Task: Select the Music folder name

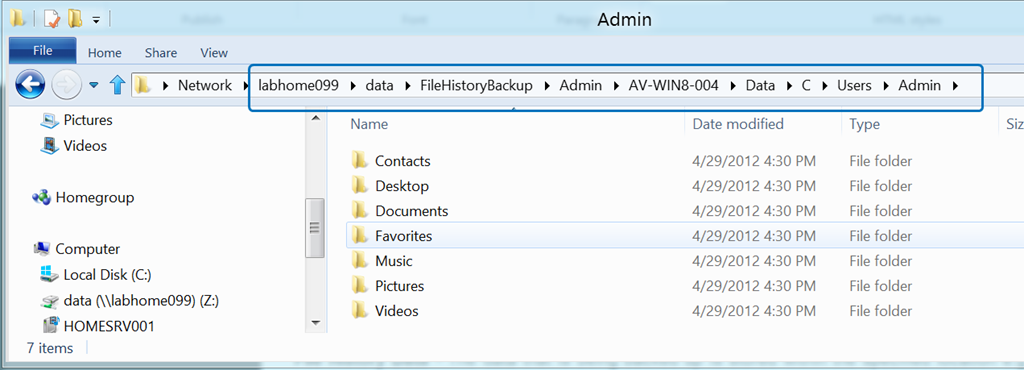Action: pos(394,261)
